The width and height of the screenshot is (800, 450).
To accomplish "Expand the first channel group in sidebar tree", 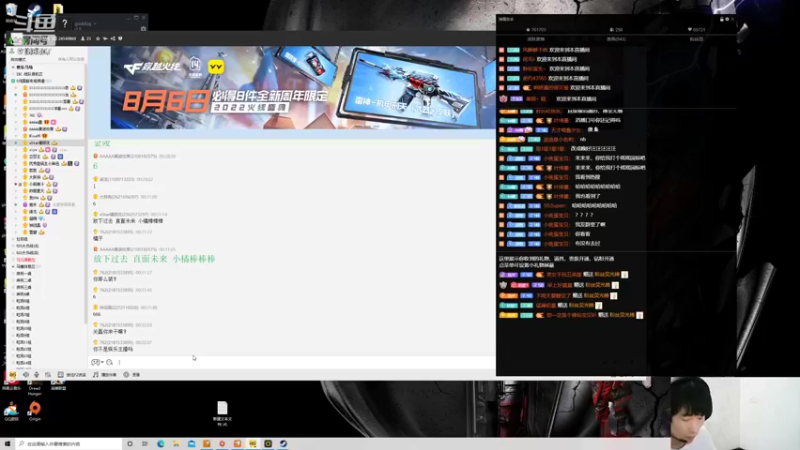I will pyautogui.click(x=13, y=67).
